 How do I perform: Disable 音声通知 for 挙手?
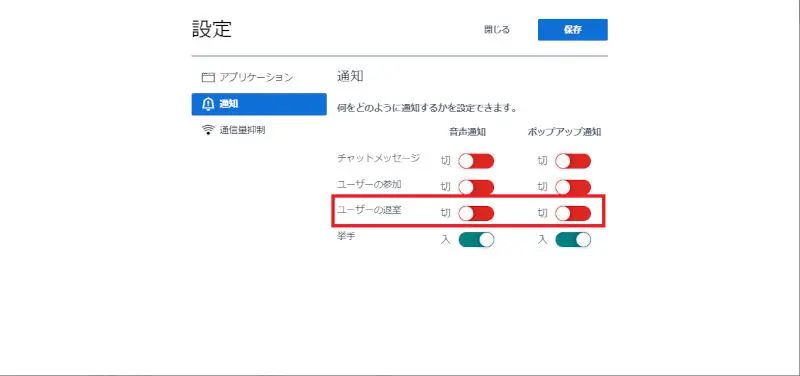476,239
